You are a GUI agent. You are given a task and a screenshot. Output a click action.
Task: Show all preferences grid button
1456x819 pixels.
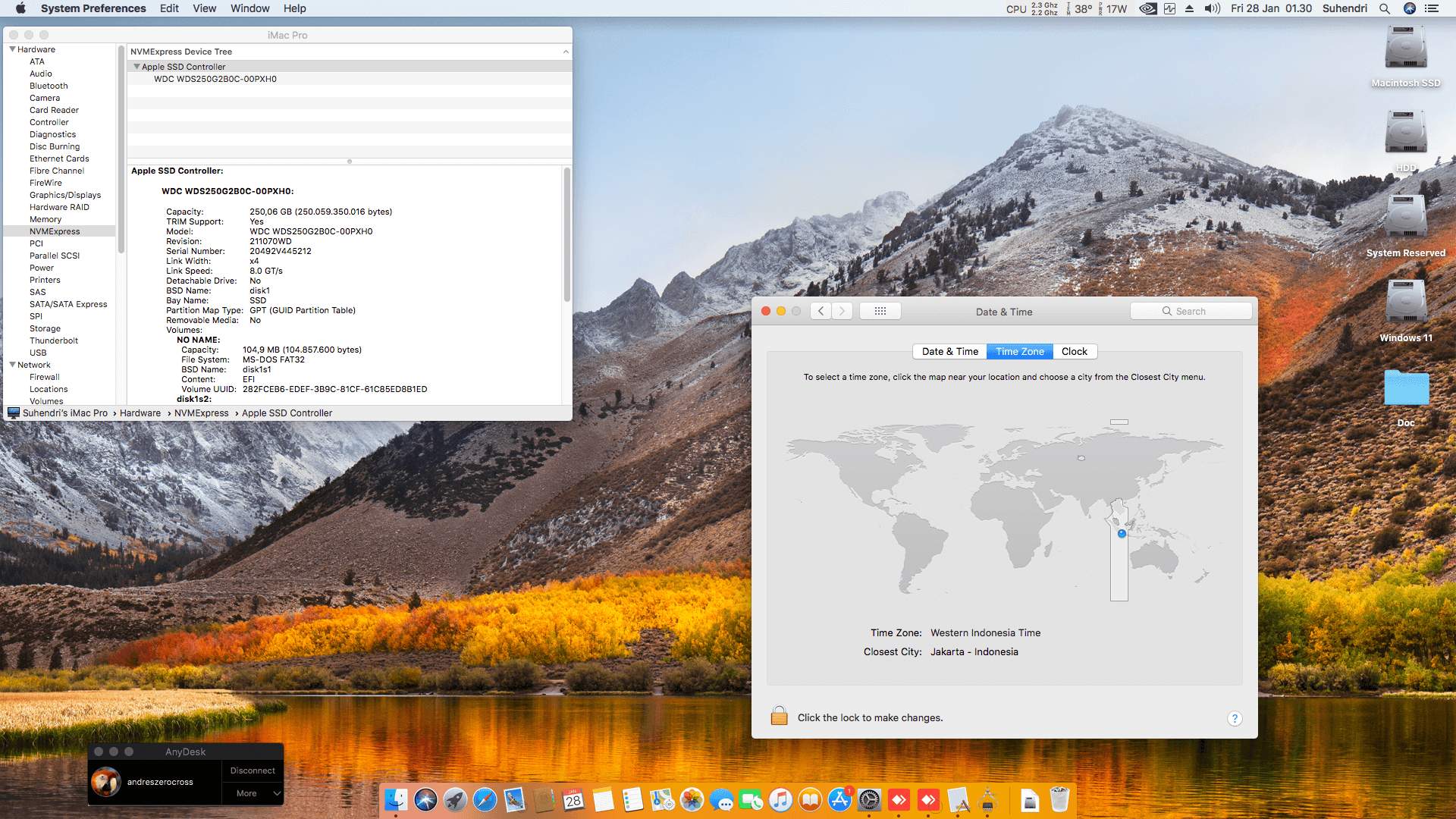click(x=880, y=311)
